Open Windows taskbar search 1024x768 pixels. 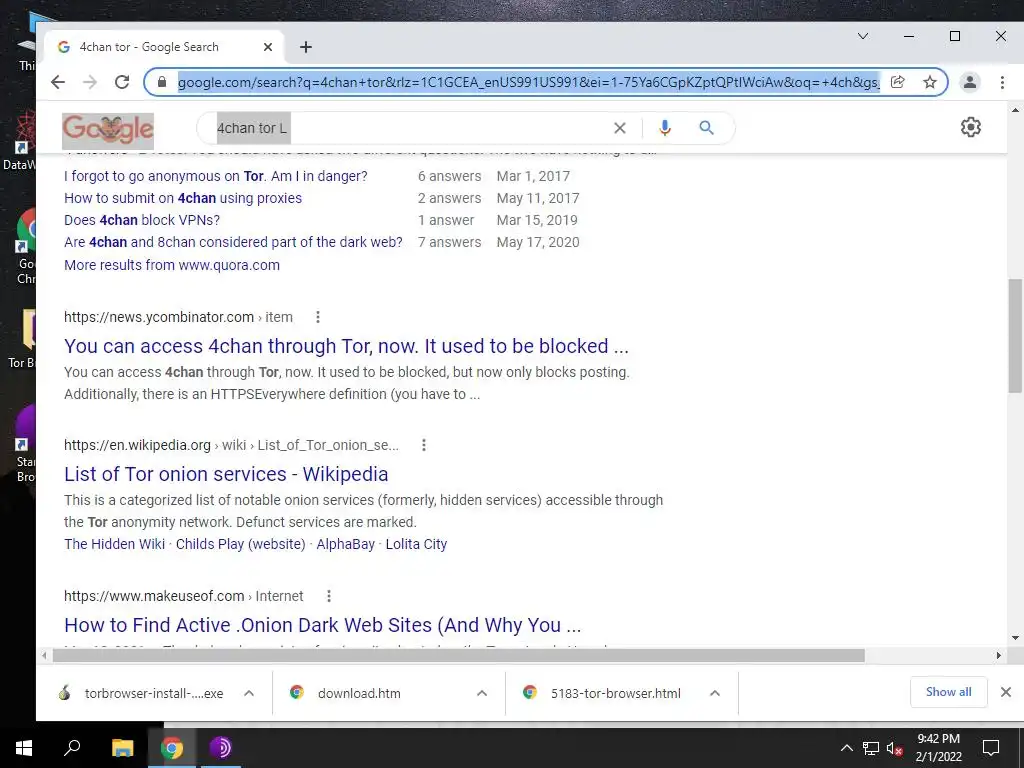pyautogui.click(x=72, y=748)
